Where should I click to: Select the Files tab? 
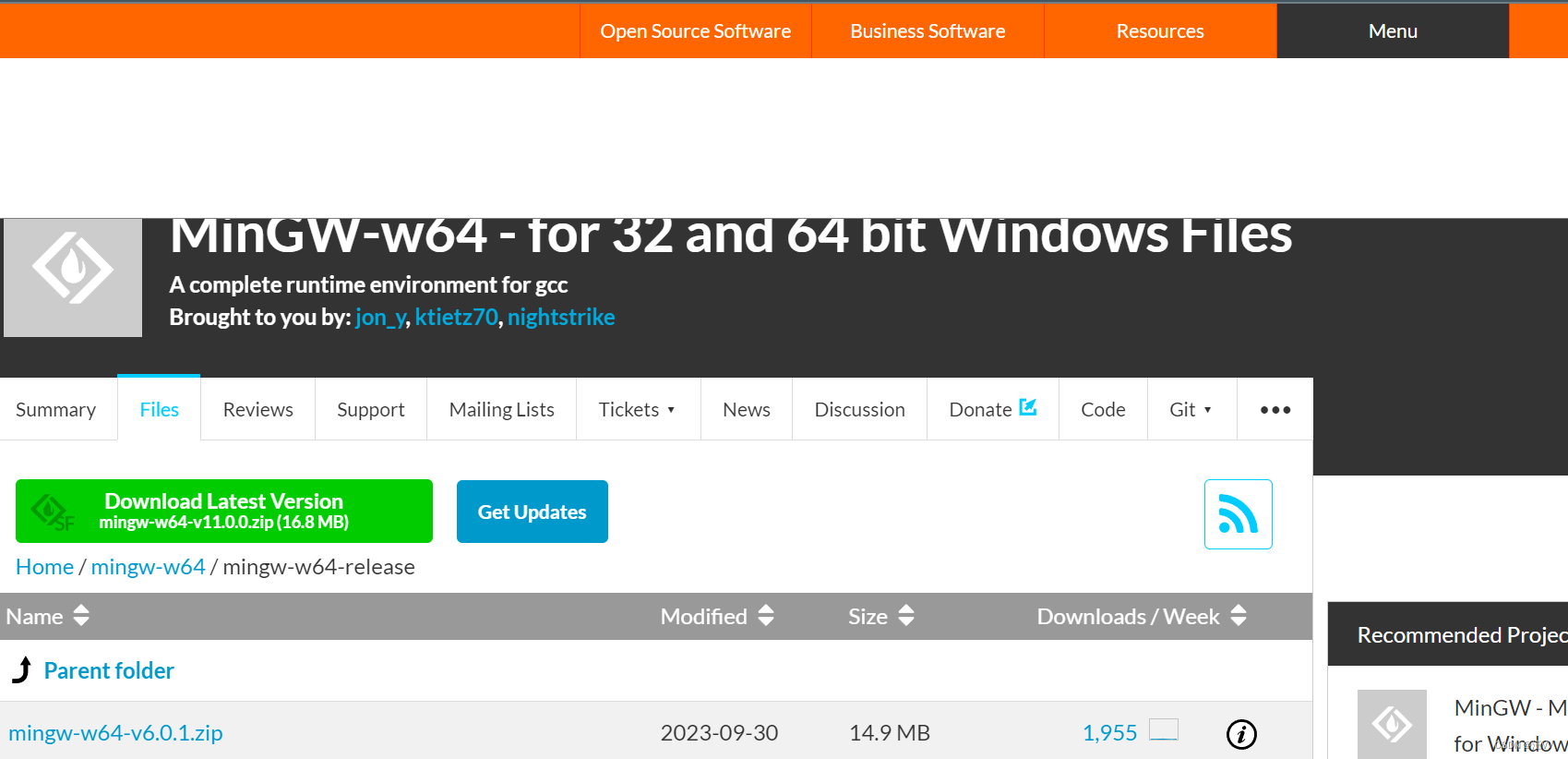coord(159,409)
